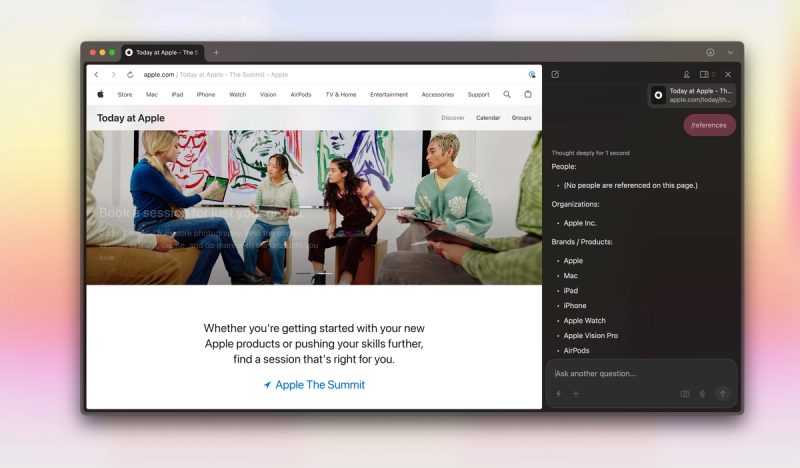Open the Support nav item
This screenshot has height=468, width=800.
479,94
